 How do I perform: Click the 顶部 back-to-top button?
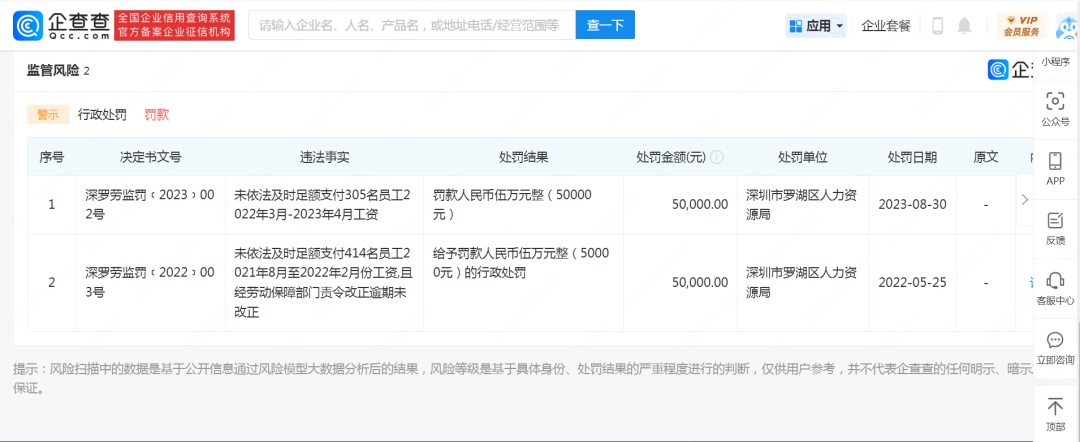[1055, 413]
